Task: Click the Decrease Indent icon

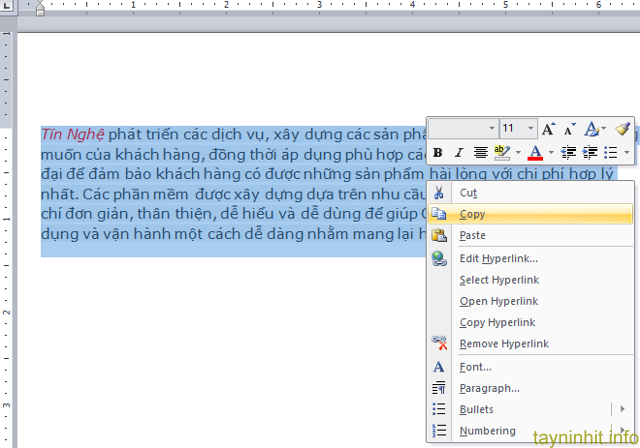Action: 569,153
